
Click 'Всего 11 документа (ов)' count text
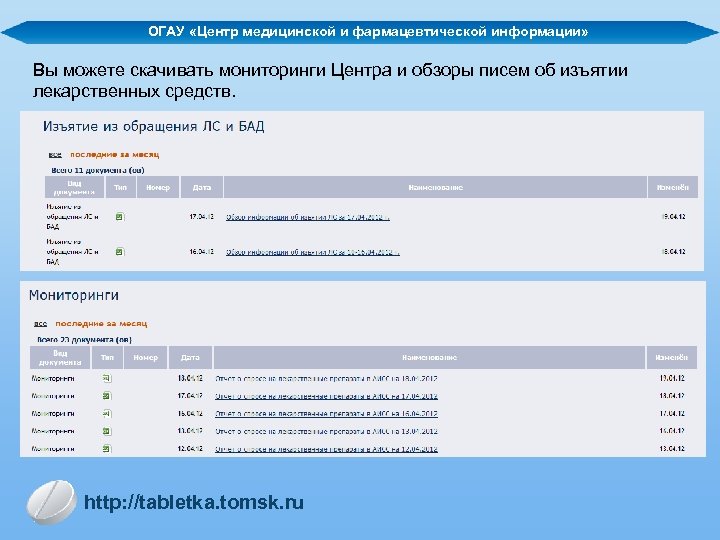pyautogui.click(x=98, y=170)
